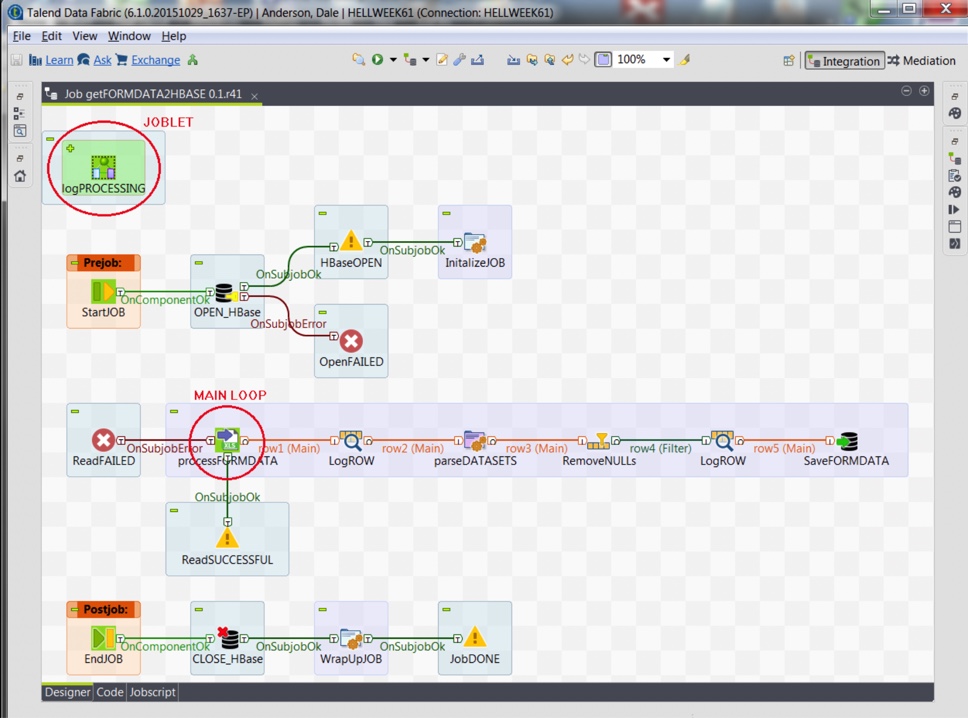968x718 pixels.
Task: Select the parseDATASETS component
Action: (475, 440)
